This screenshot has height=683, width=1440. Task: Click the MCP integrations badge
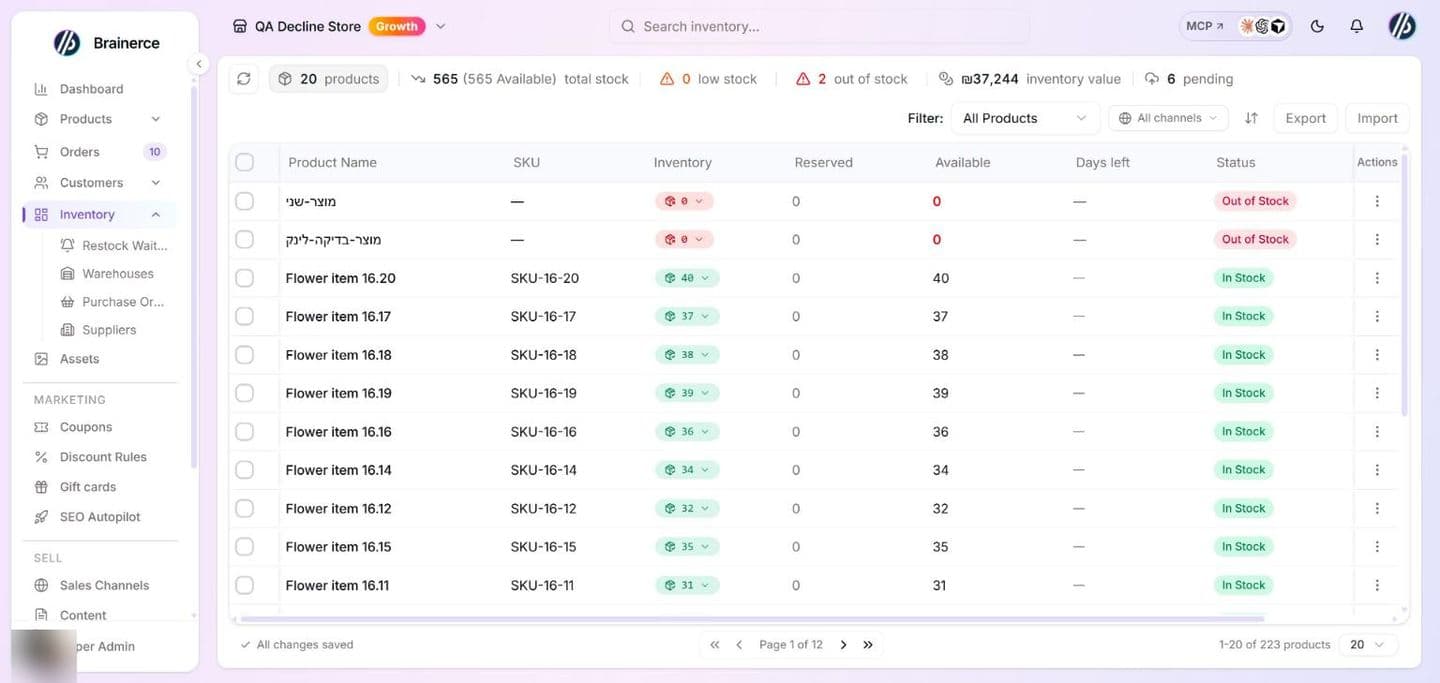(1235, 27)
